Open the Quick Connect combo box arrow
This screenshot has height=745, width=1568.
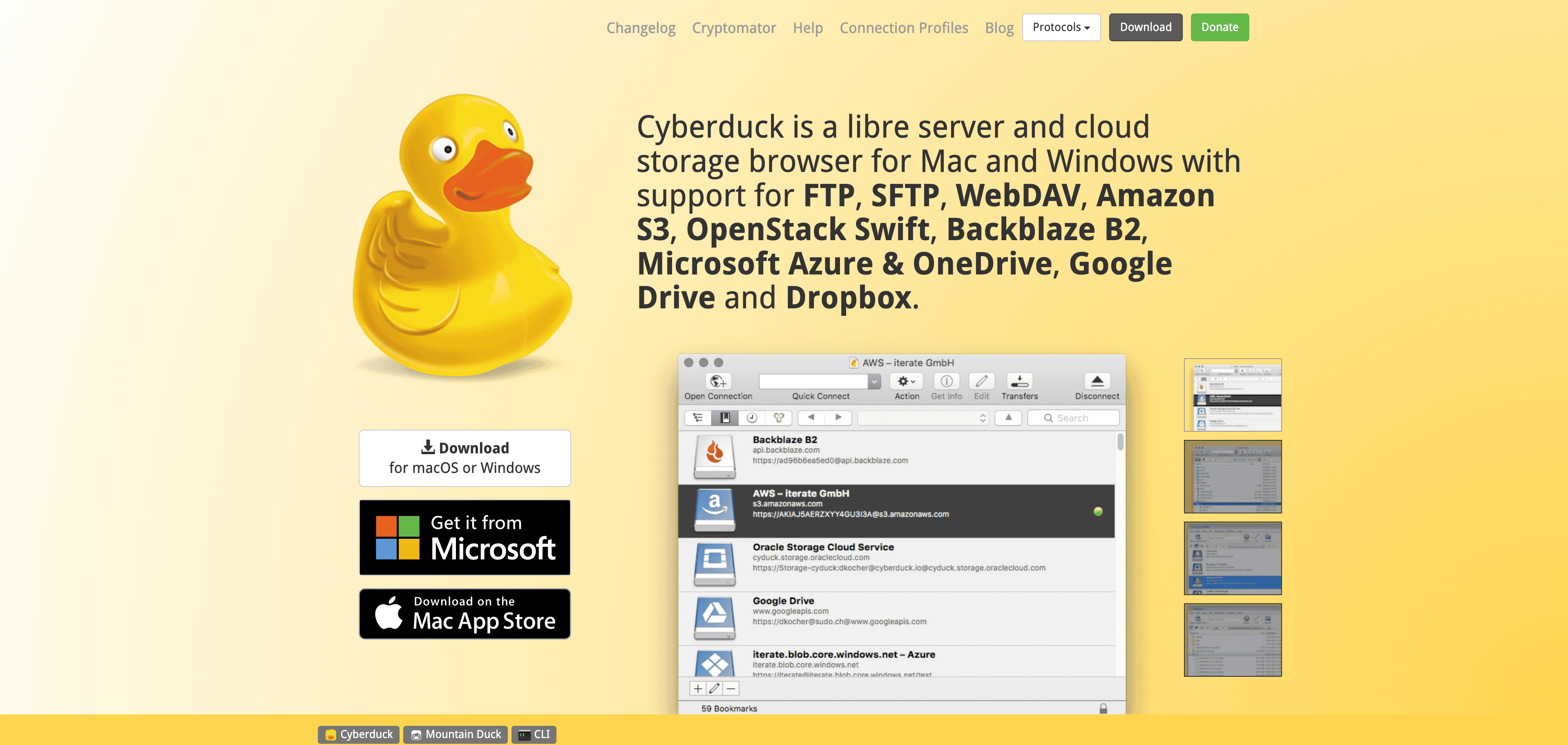point(875,381)
